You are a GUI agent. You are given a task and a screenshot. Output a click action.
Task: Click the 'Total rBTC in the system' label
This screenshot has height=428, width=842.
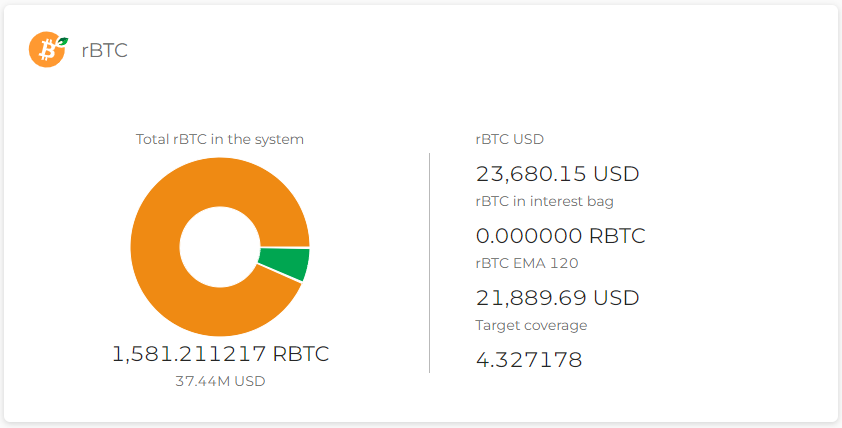point(220,140)
